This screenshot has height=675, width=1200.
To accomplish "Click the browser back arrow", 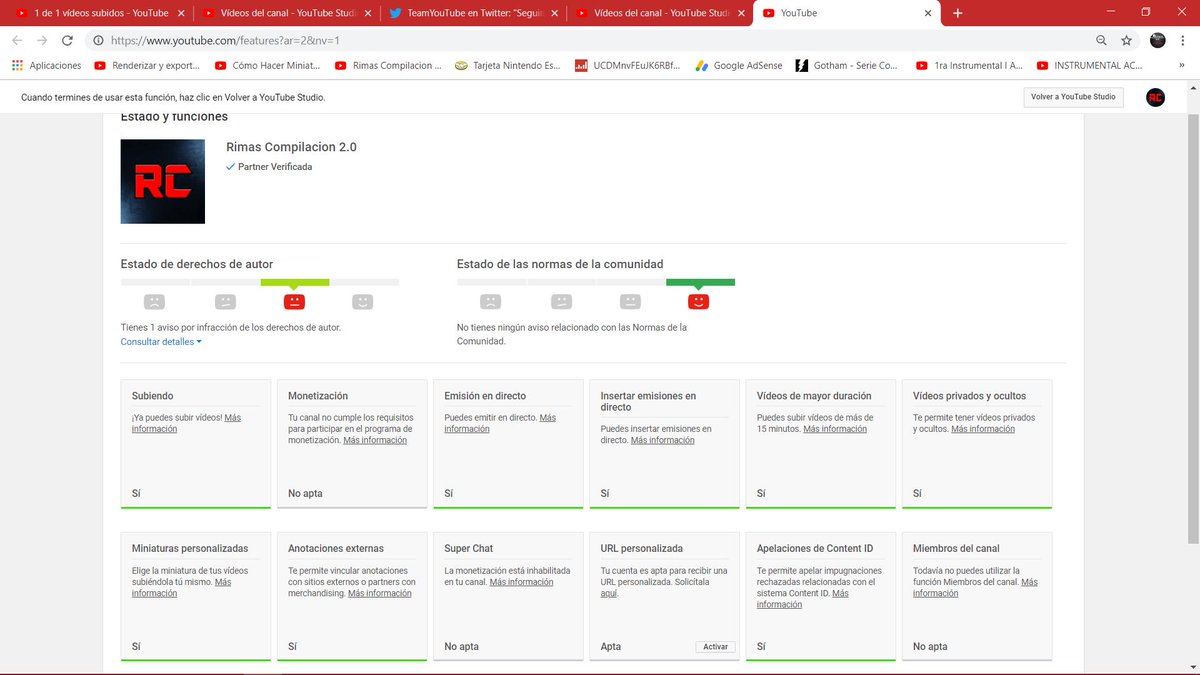I will (17, 41).
